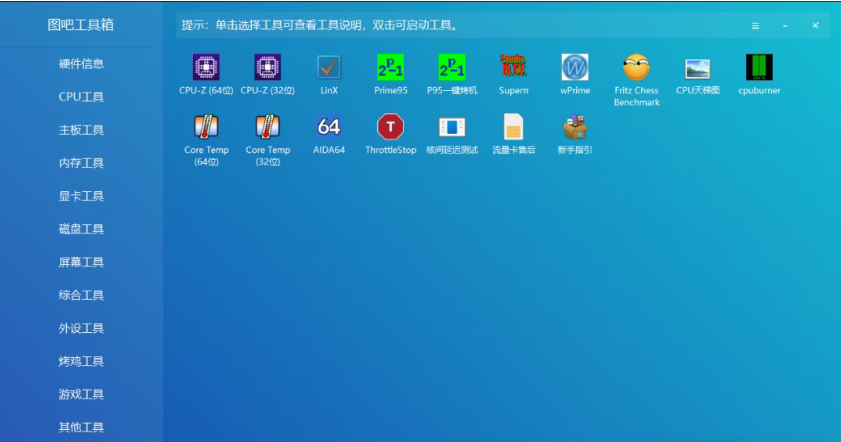The image size is (841, 442).
Task: Select the 核间延迟测试 tool icon
Action: [x=452, y=127]
